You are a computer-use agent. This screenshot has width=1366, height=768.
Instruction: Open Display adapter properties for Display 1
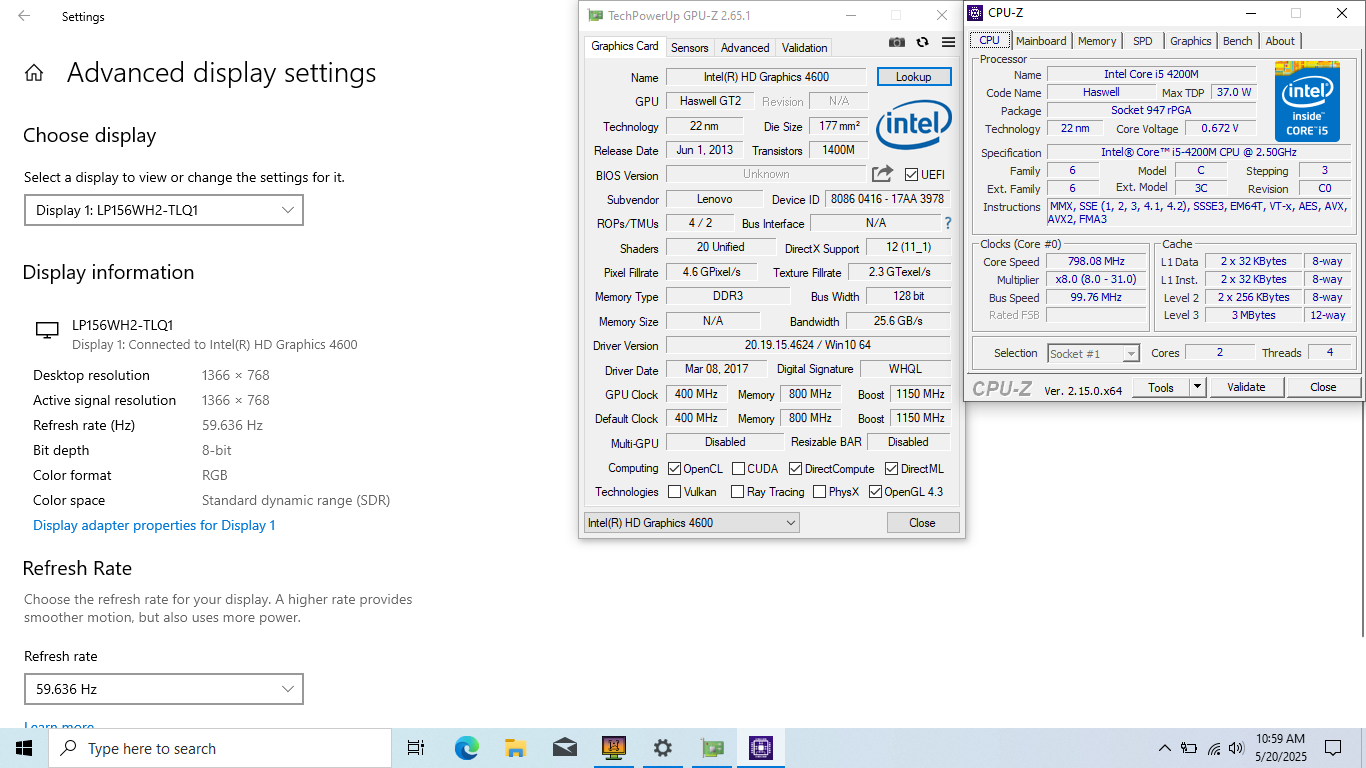point(154,525)
